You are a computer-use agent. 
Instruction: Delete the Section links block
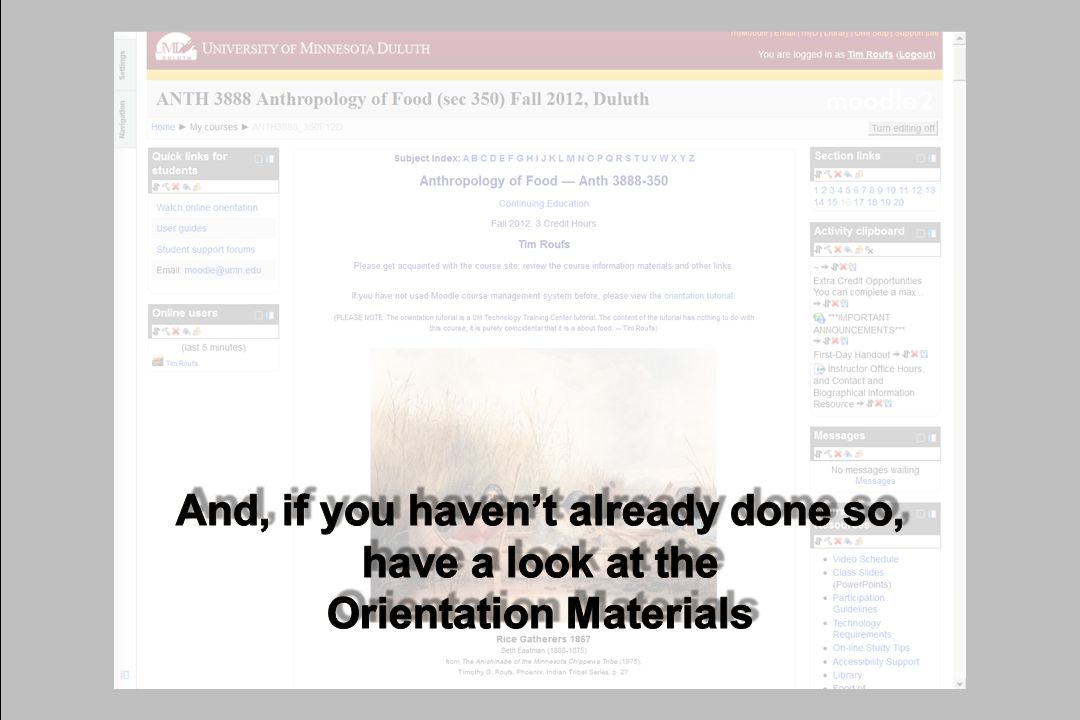[838, 174]
